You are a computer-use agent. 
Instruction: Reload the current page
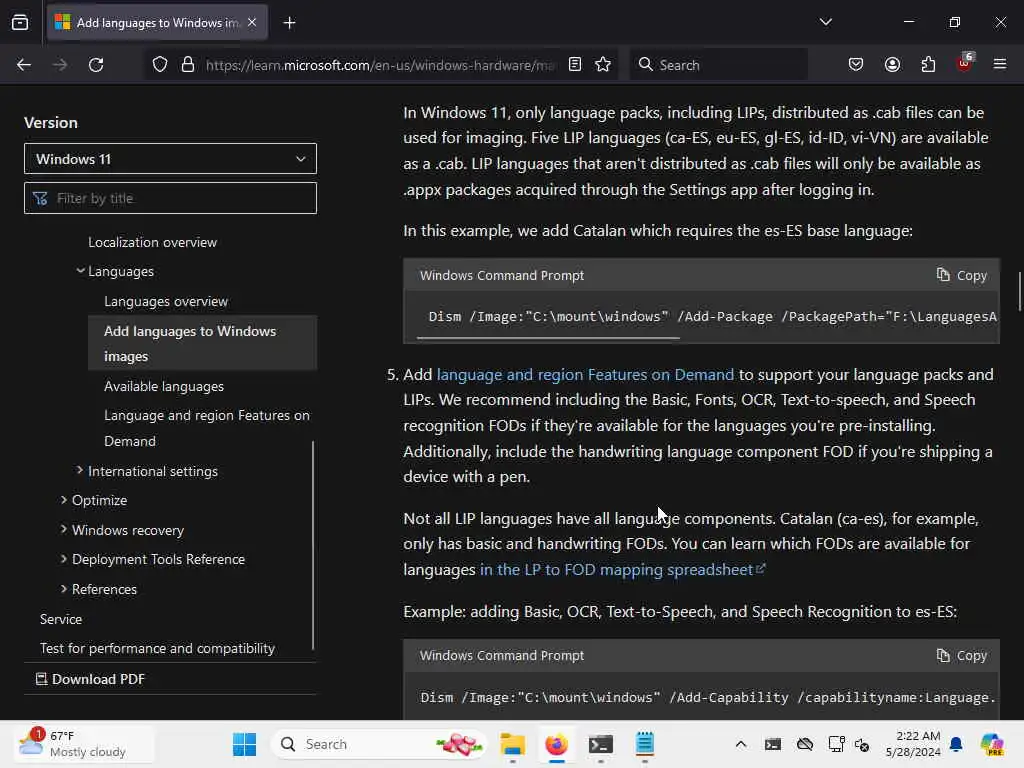(96, 65)
